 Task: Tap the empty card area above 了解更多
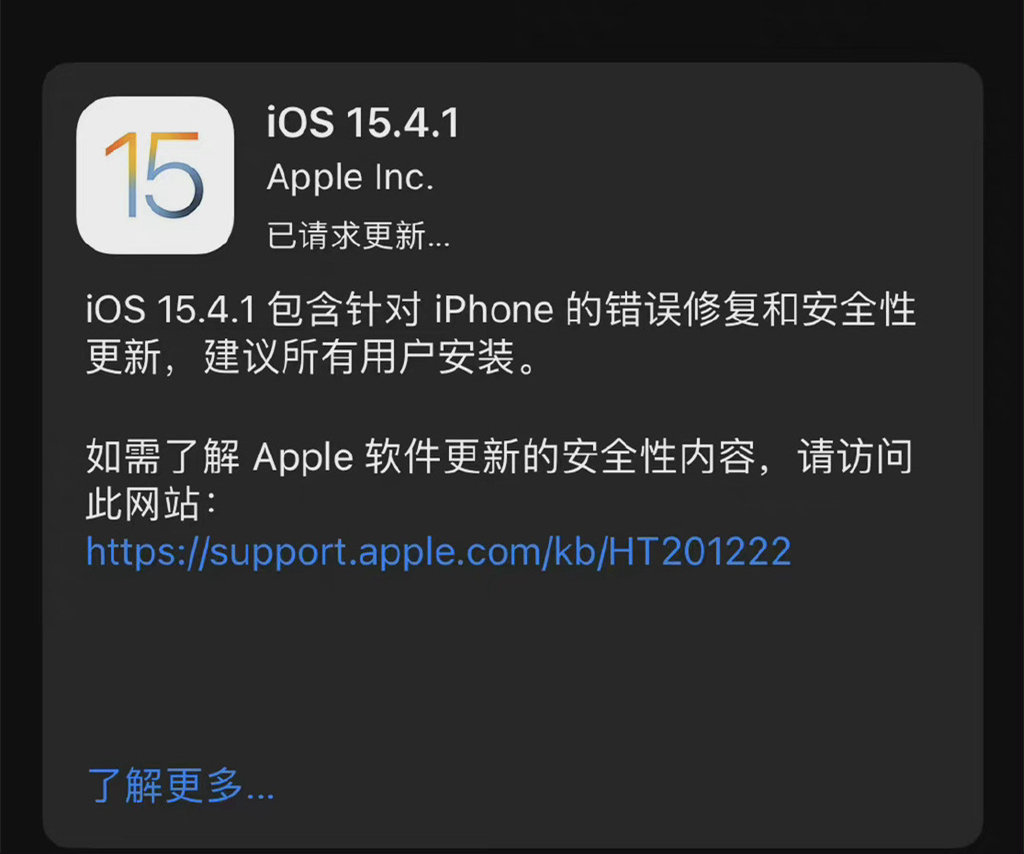[513, 666]
